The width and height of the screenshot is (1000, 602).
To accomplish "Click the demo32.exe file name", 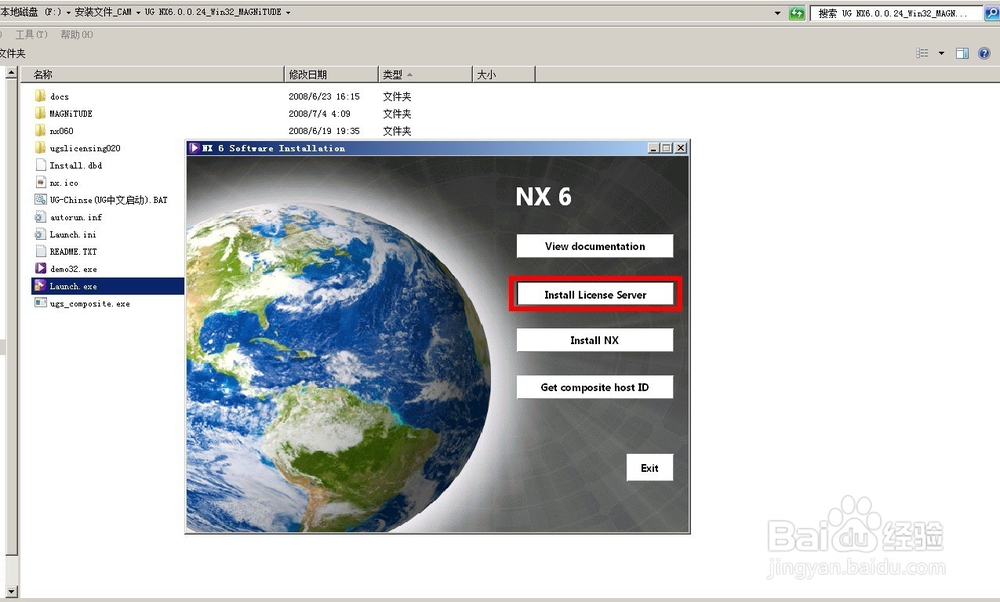I will (x=73, y=269).
